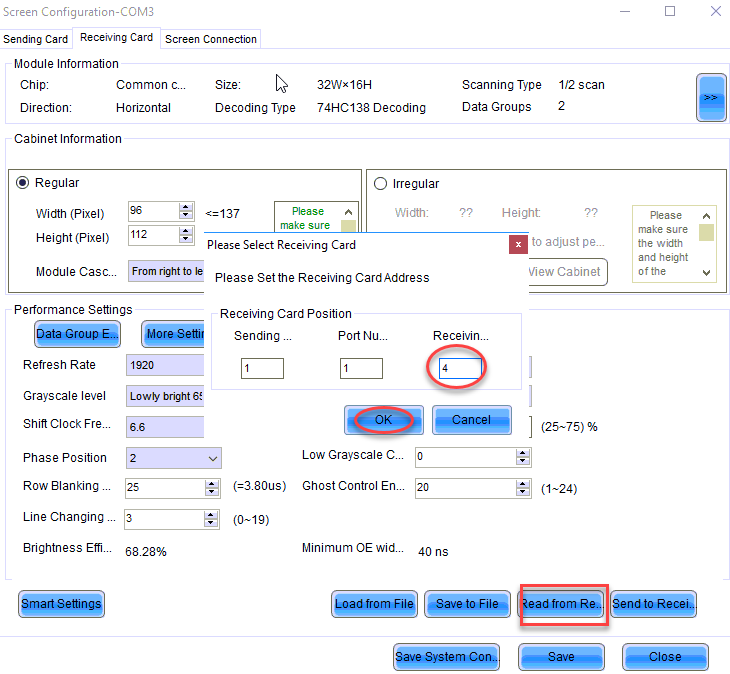
Task: Select the Irregular cabinet radio button
Action: pyautogui.click(x=380, y=183)
